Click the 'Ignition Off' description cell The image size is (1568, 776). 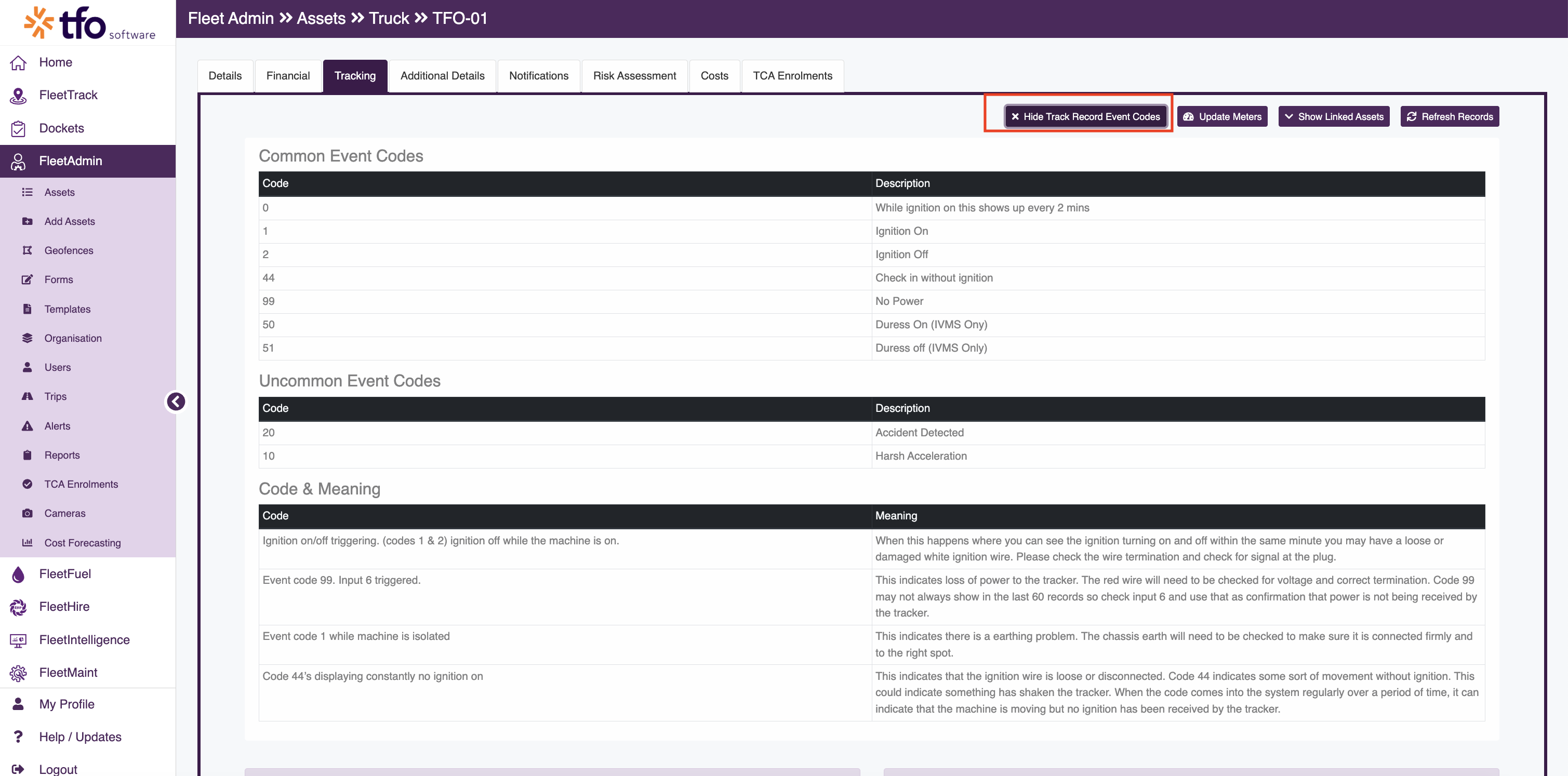coord(1178,255)
